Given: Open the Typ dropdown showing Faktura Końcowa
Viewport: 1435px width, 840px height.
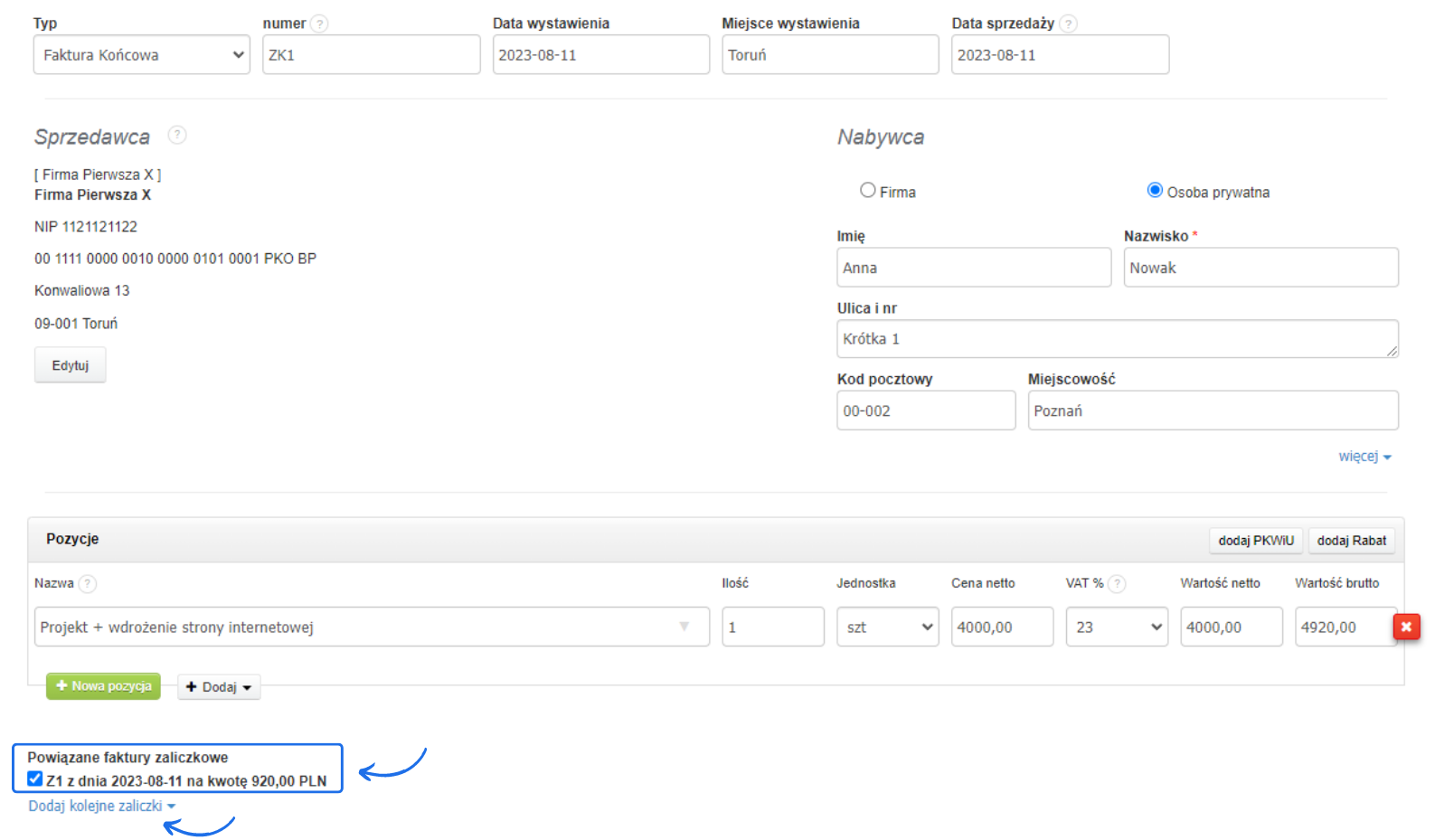Looking at the screenshot, I should click(142, 55).
